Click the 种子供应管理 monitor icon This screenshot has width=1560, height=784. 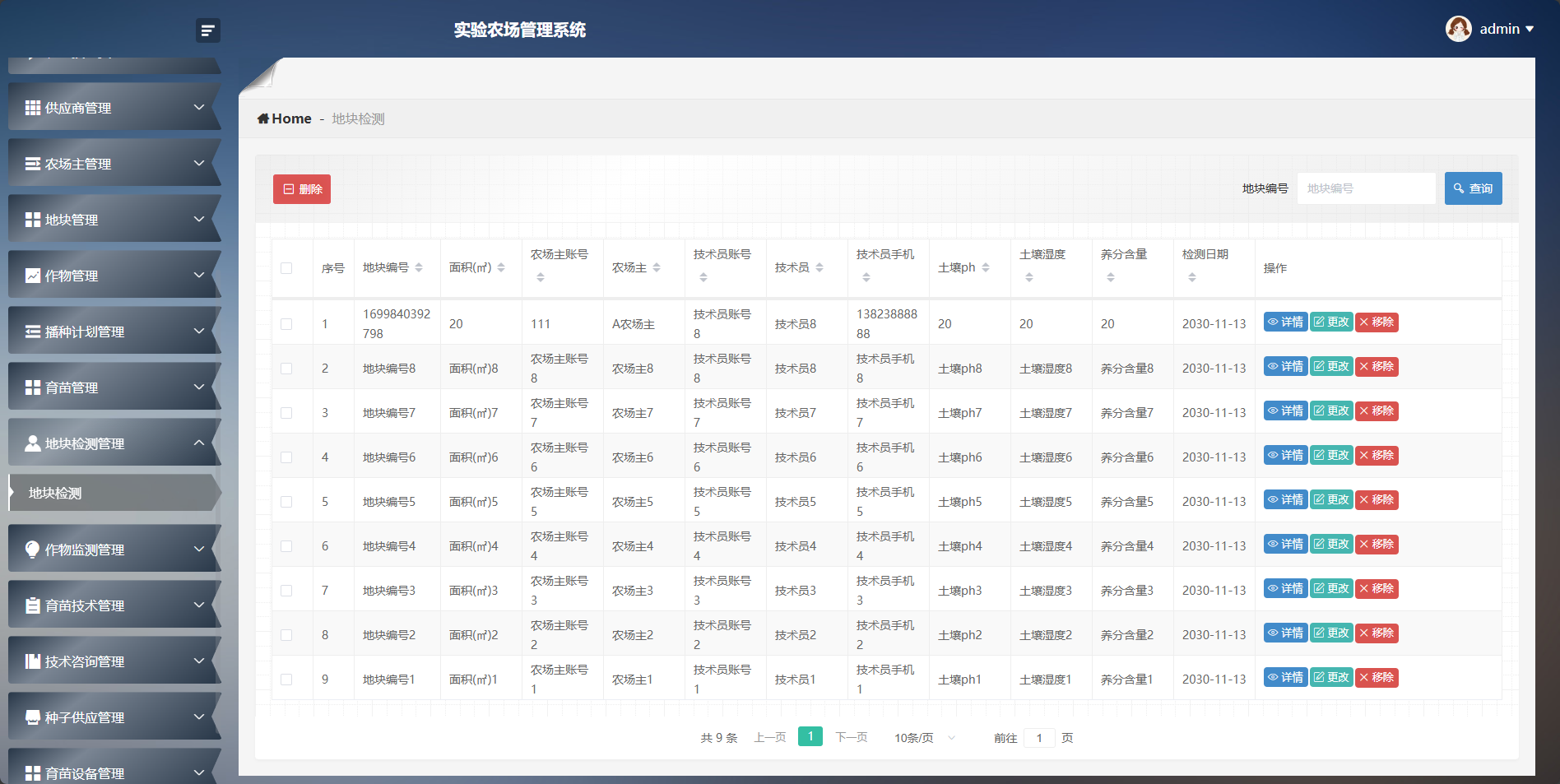click(33, 717)
